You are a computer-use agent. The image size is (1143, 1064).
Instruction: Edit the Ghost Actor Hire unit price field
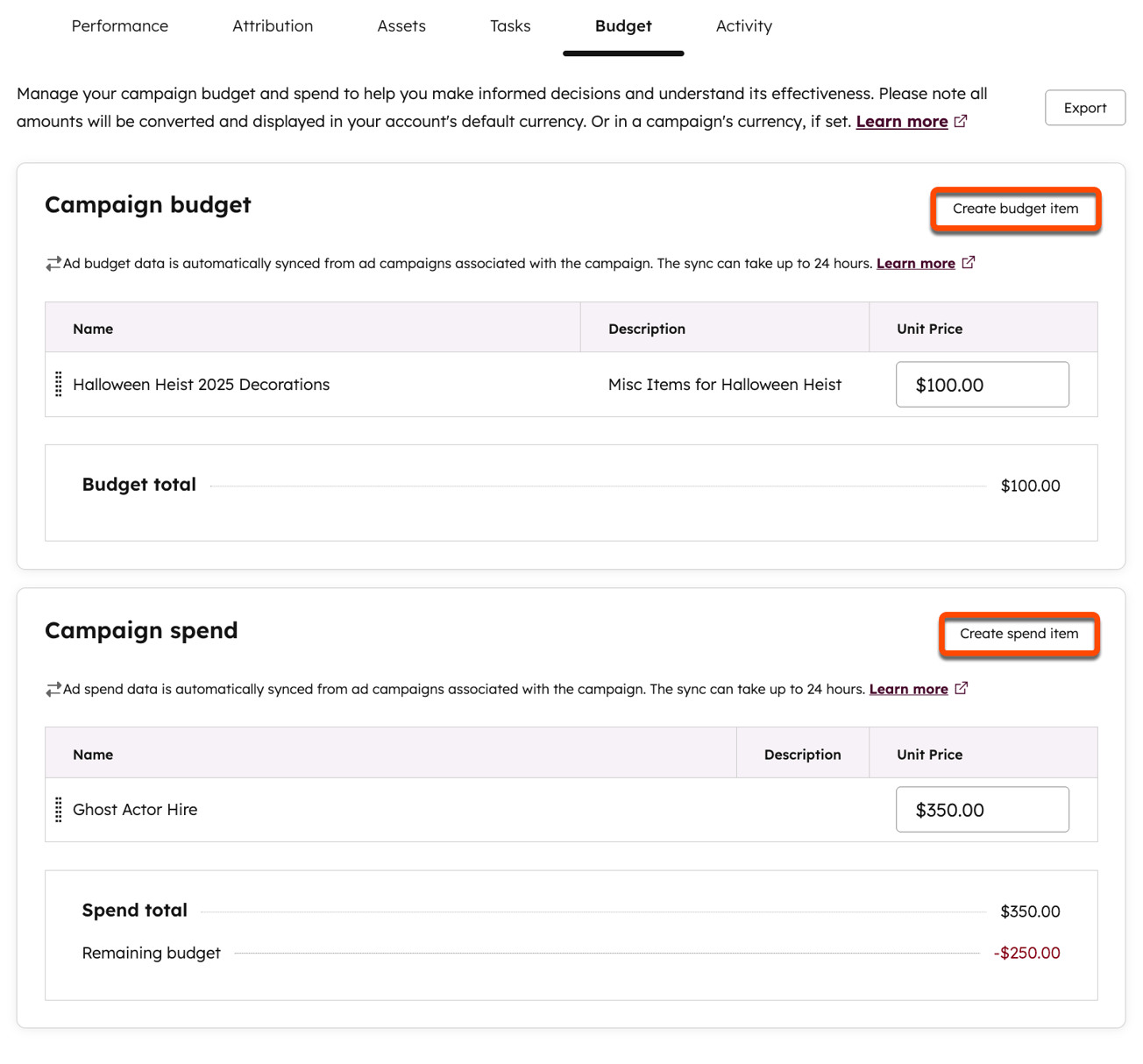click(982, 809)
